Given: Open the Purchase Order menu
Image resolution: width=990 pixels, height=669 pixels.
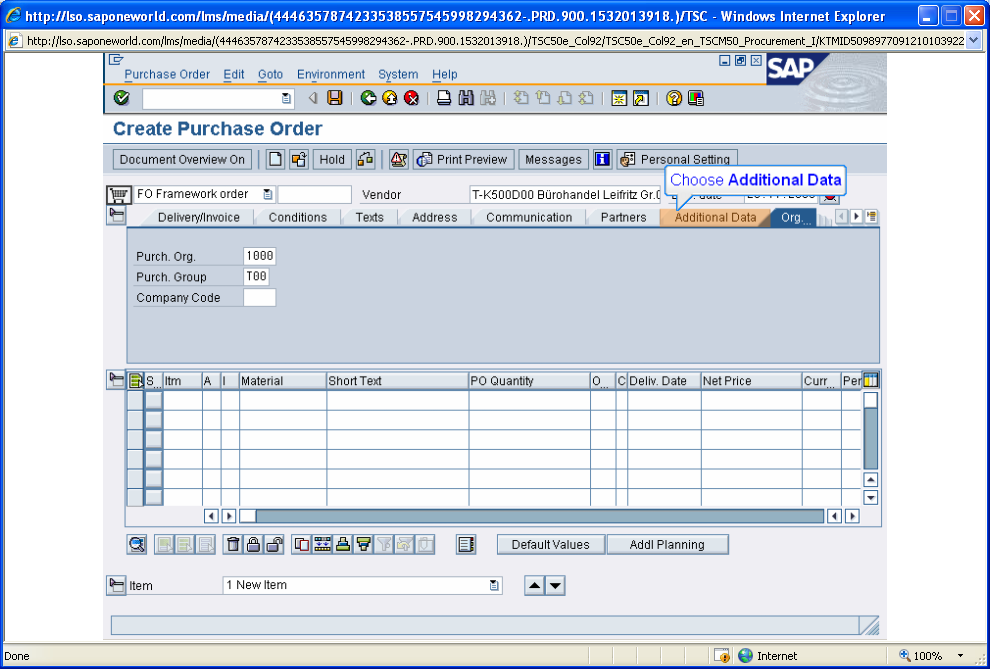Looking at the screenshot, I should [167, 74].
